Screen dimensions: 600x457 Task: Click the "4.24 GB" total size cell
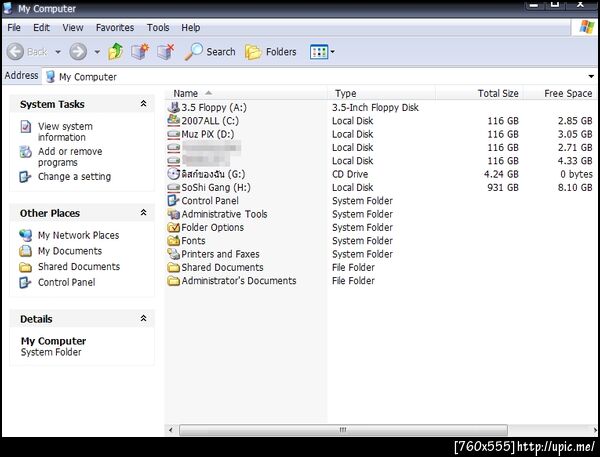coord(501,174)
